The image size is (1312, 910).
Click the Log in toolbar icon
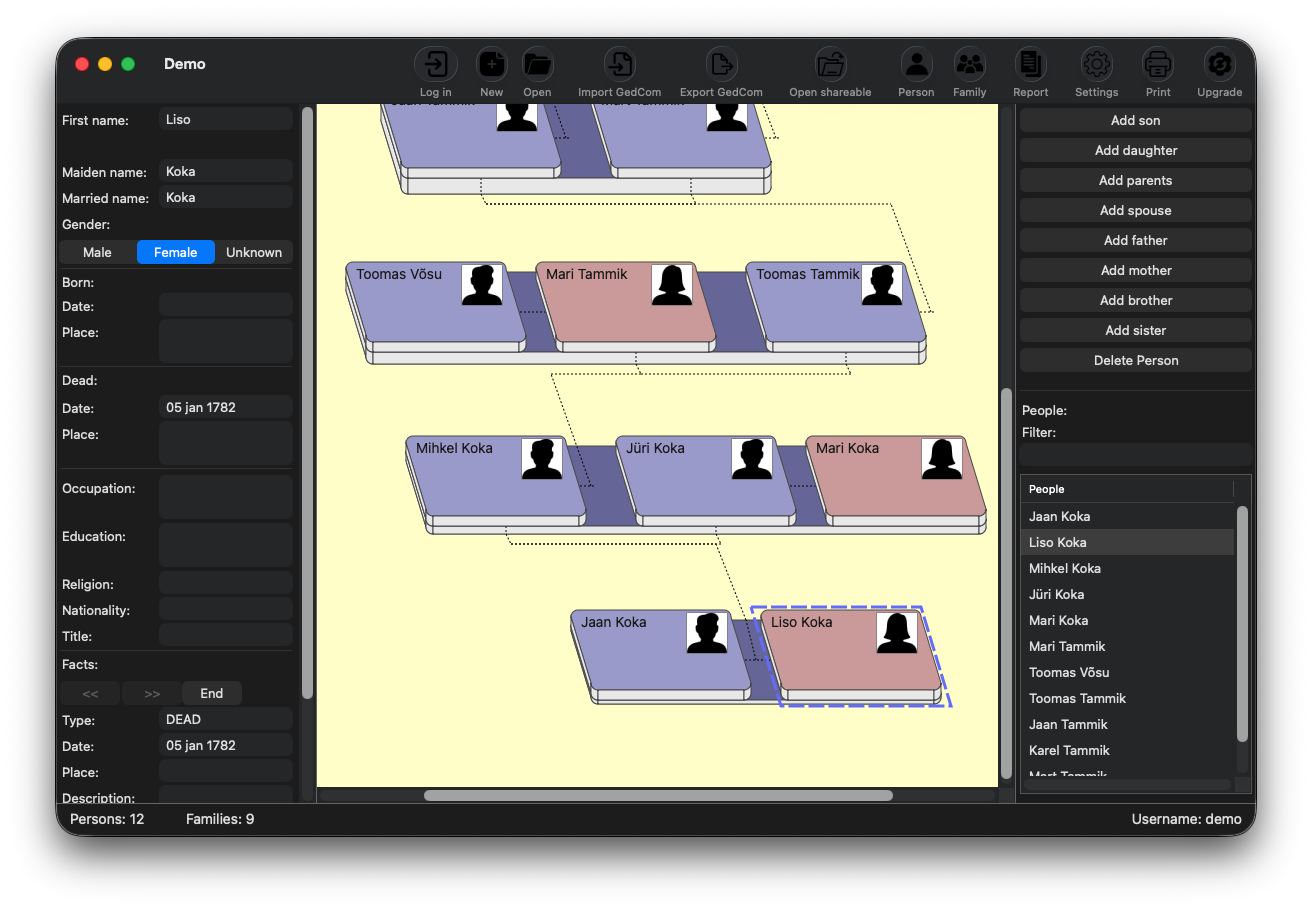point(435,66)
